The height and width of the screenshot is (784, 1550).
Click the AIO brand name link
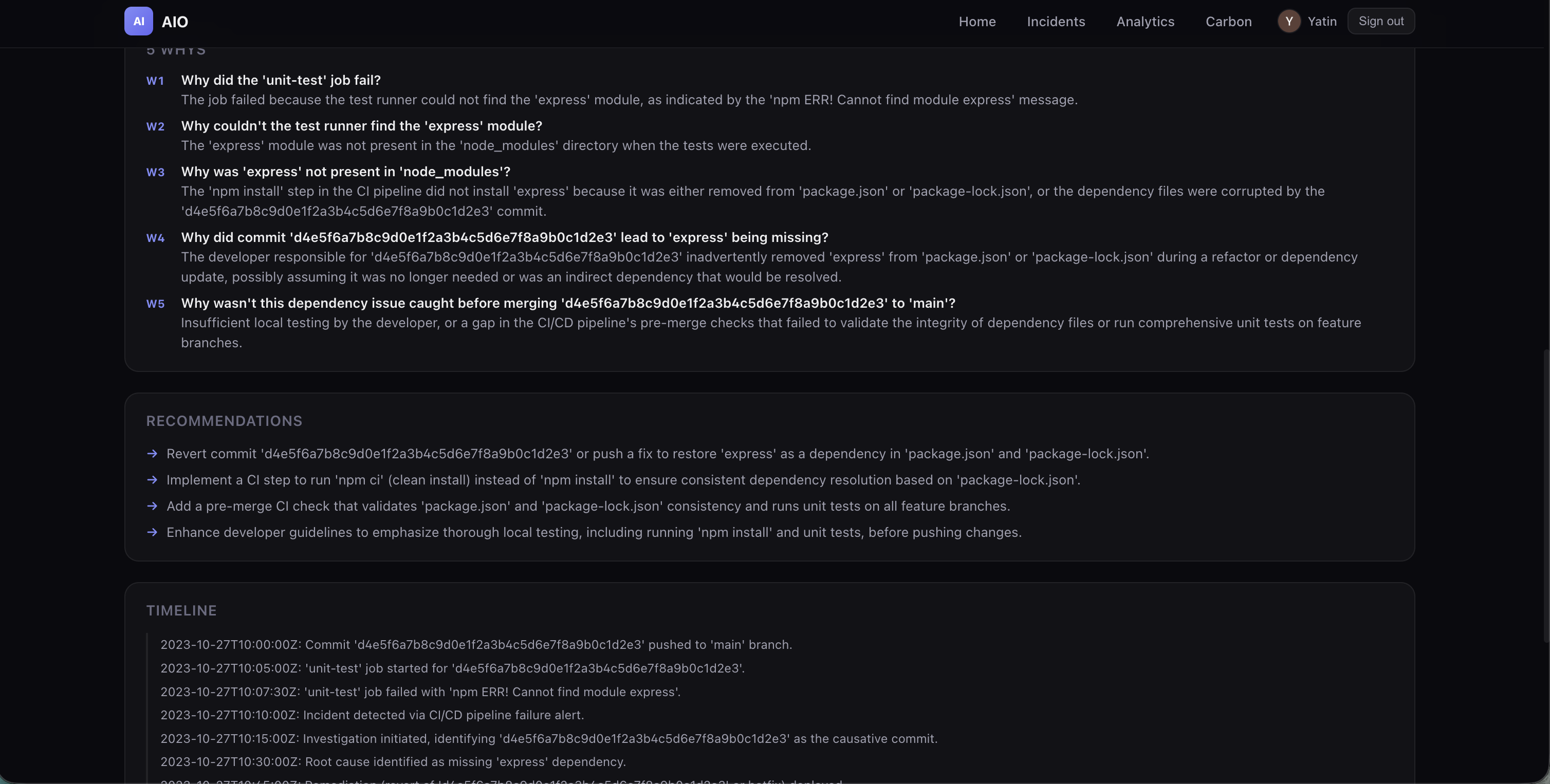point(175,22)
